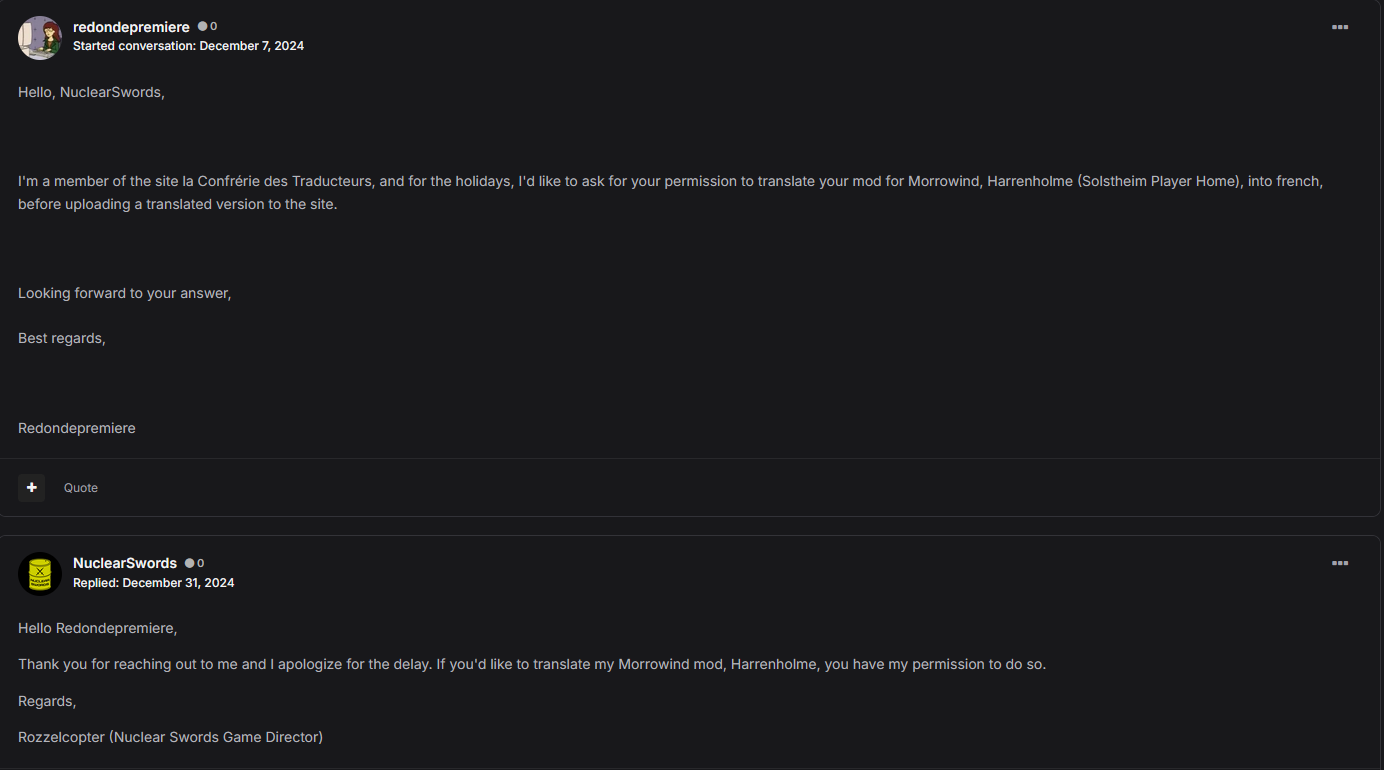The image size is (1384, 770).
Task: Click the Looking forward to your answer line
Action: pyautogui.click(x=125, y=293)
